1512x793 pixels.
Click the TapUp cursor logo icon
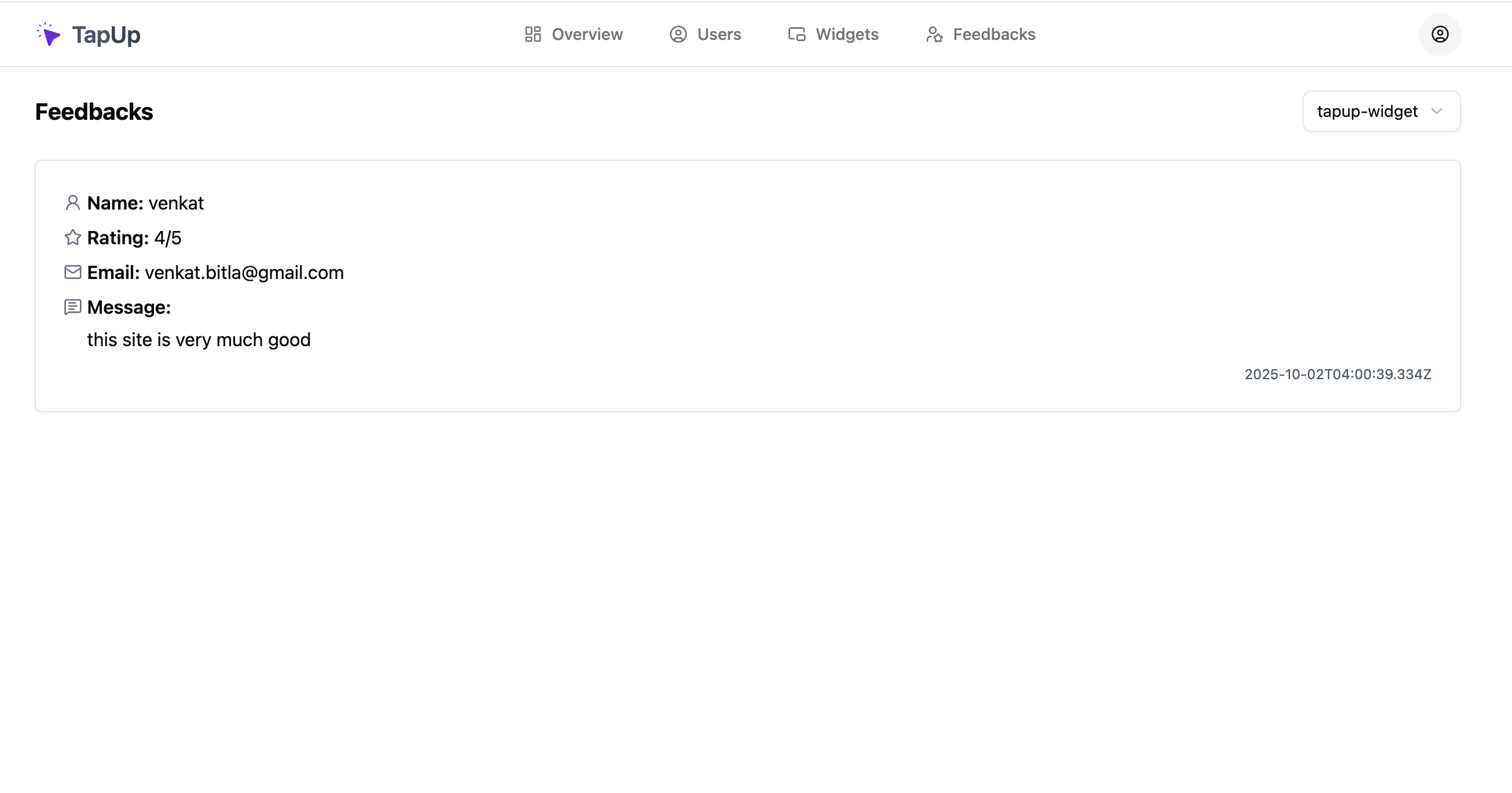49,34
